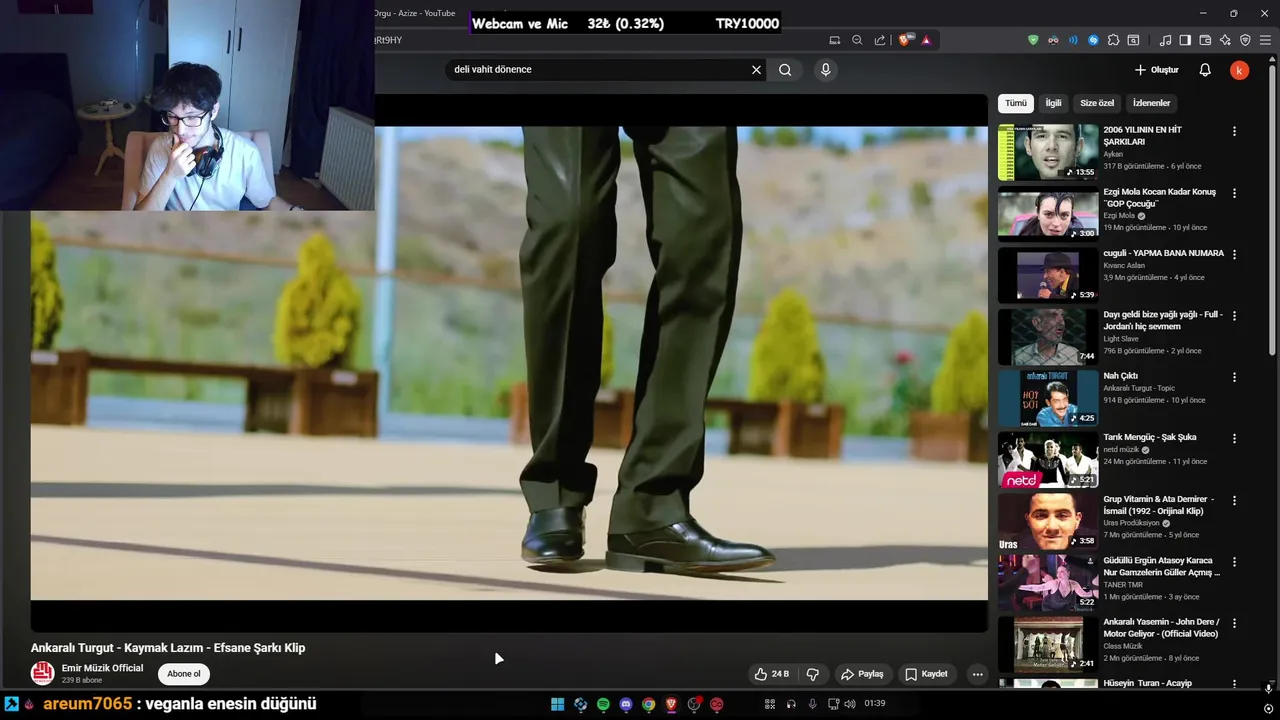1280x720 pixels.
Task: Open the account avatar menu
Action: pos(1239,70)
